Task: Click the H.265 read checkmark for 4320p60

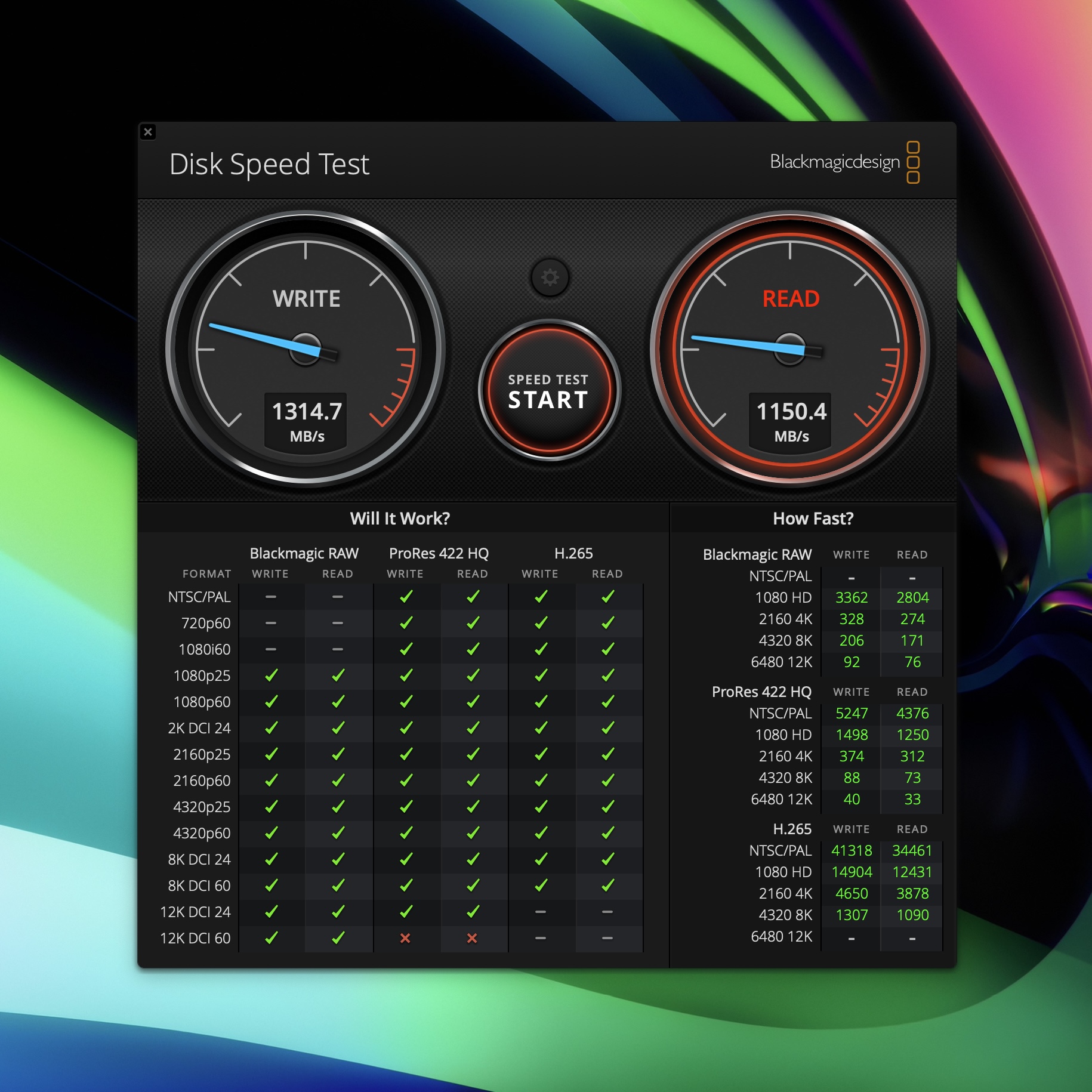Action: pyautogui.click(x=607, y=833)
